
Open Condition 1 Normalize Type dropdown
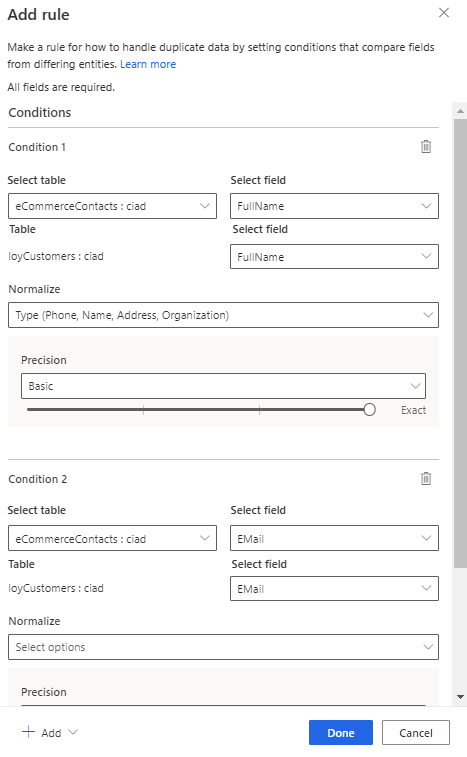pyautogui.click(x=223, y=315)
